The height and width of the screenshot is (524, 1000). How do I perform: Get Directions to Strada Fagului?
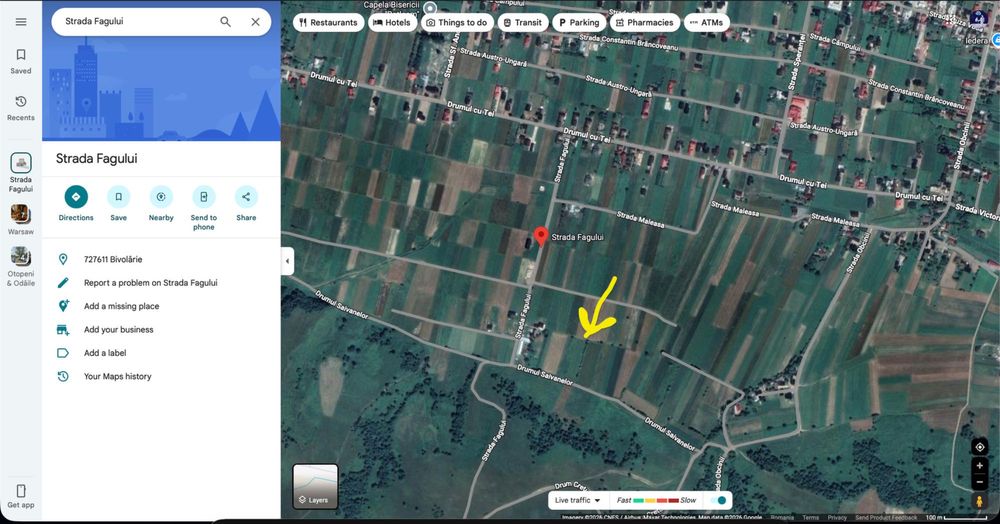[x=76, y=203]
